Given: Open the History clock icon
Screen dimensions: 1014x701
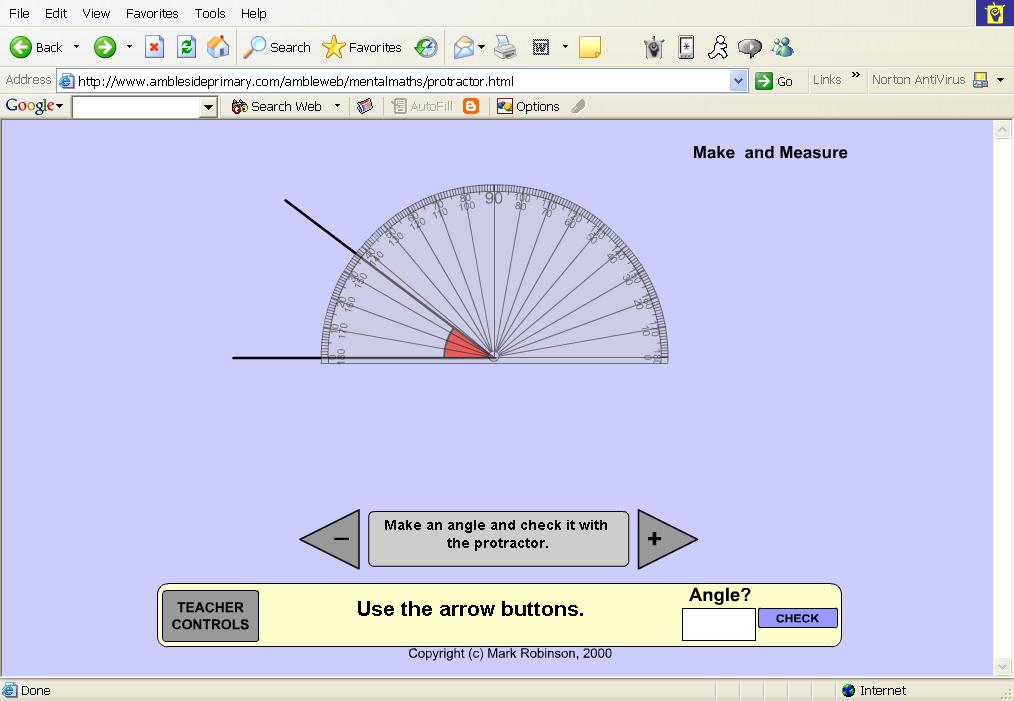Looking at the screenshot, I should (x=426, y=47).
